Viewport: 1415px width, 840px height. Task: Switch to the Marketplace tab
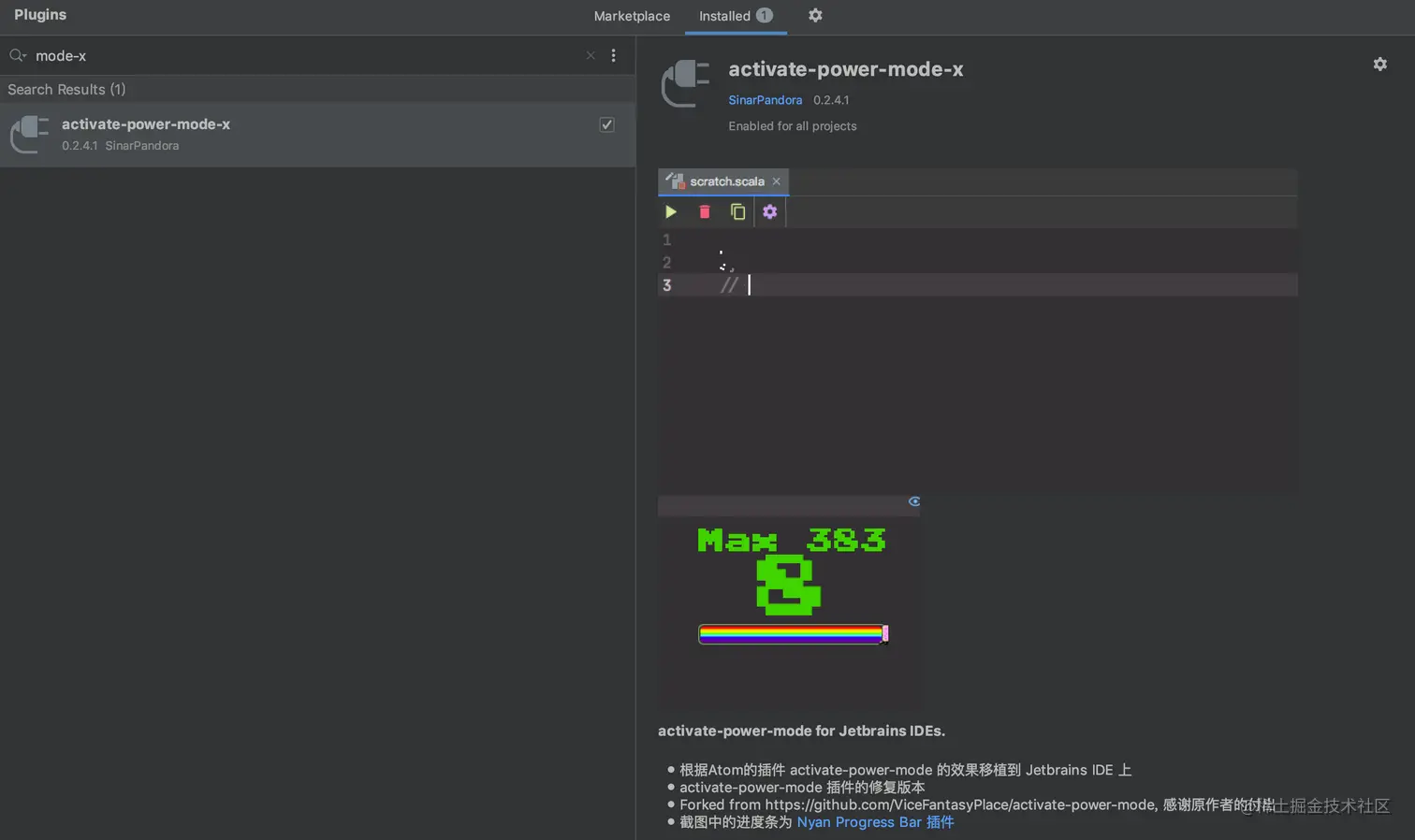[x=632, y=16]
